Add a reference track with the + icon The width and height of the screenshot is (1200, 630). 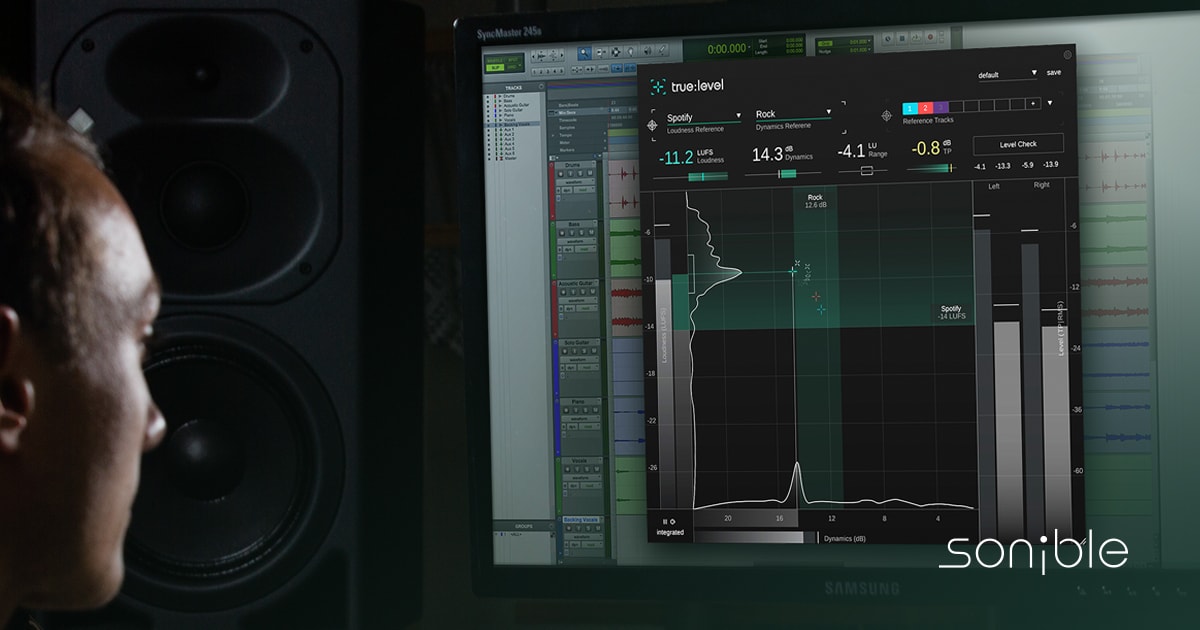1033,103
